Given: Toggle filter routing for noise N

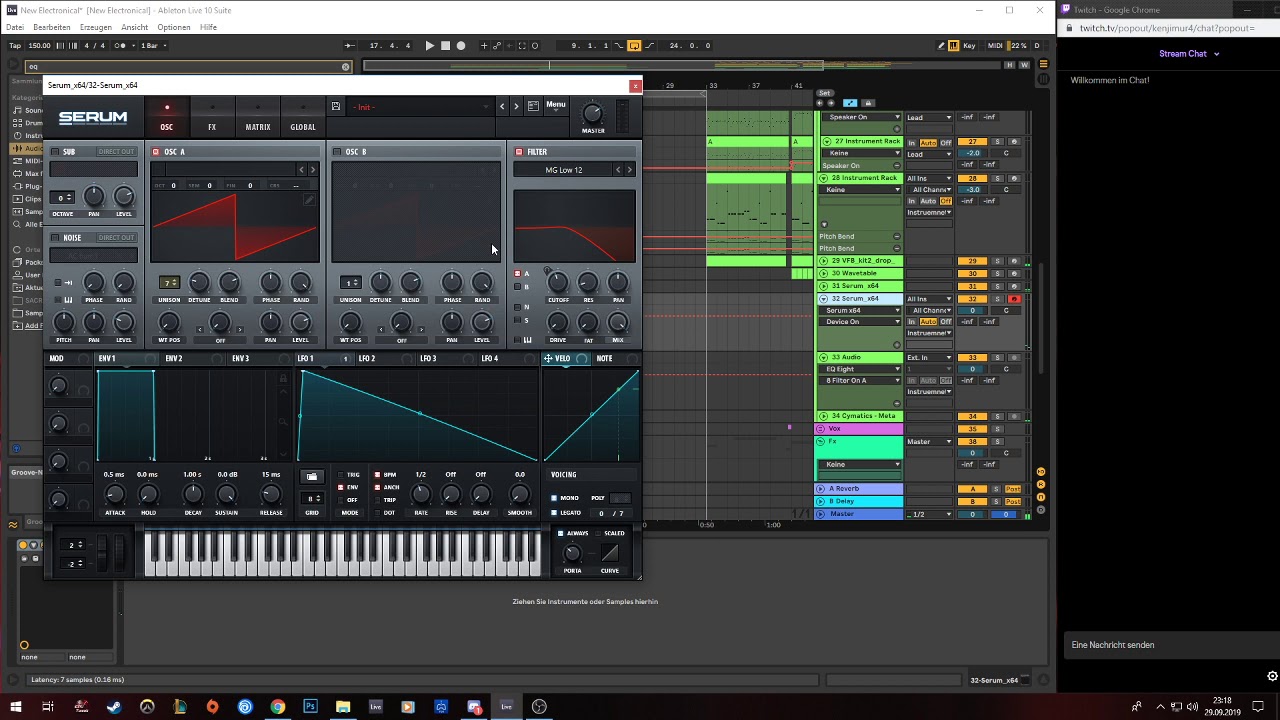Looking at the screenshot, I should [518, 307].
